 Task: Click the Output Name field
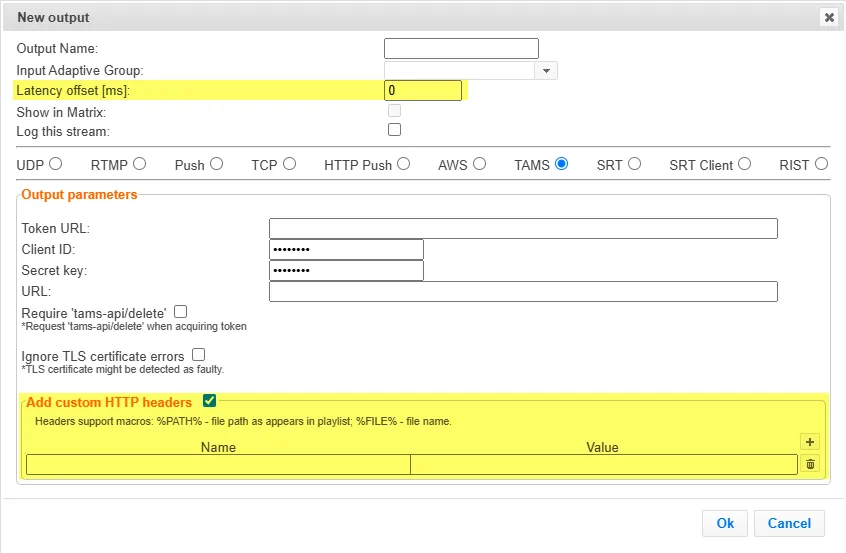pyautogui.click(x=461, y=49)
